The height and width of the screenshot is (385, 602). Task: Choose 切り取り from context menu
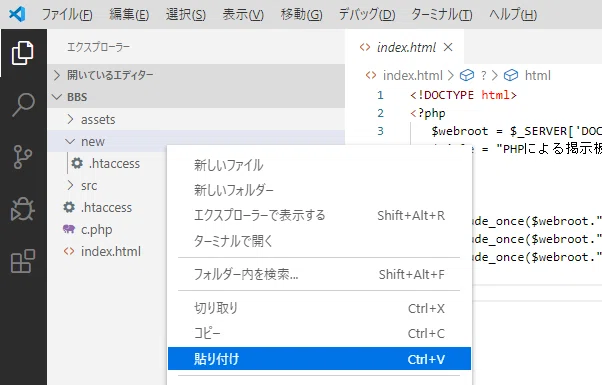319,308
